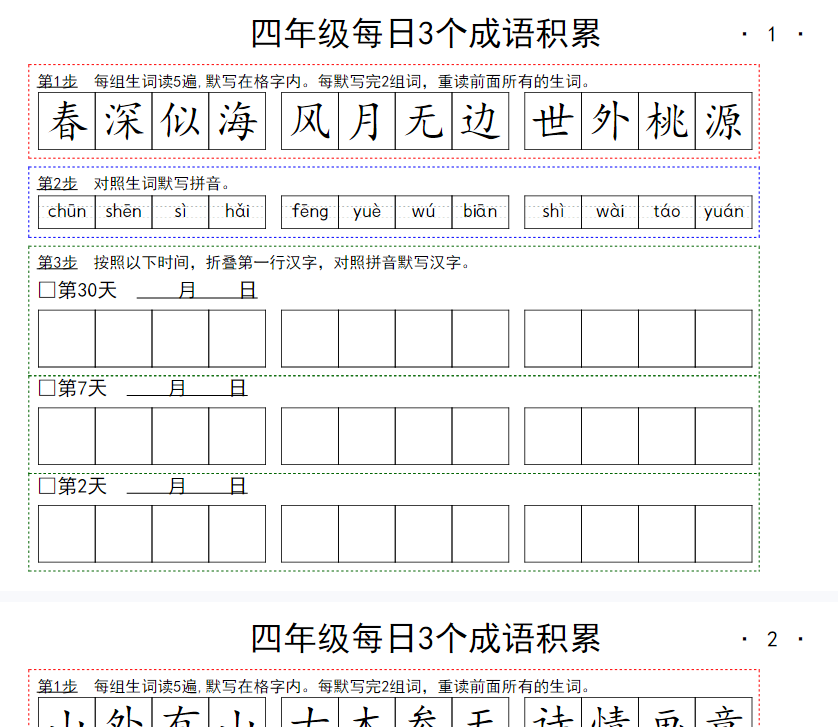Click the pinyin cell yuán
The height and width of the screenshot is (727, 838).
[724, 211]
